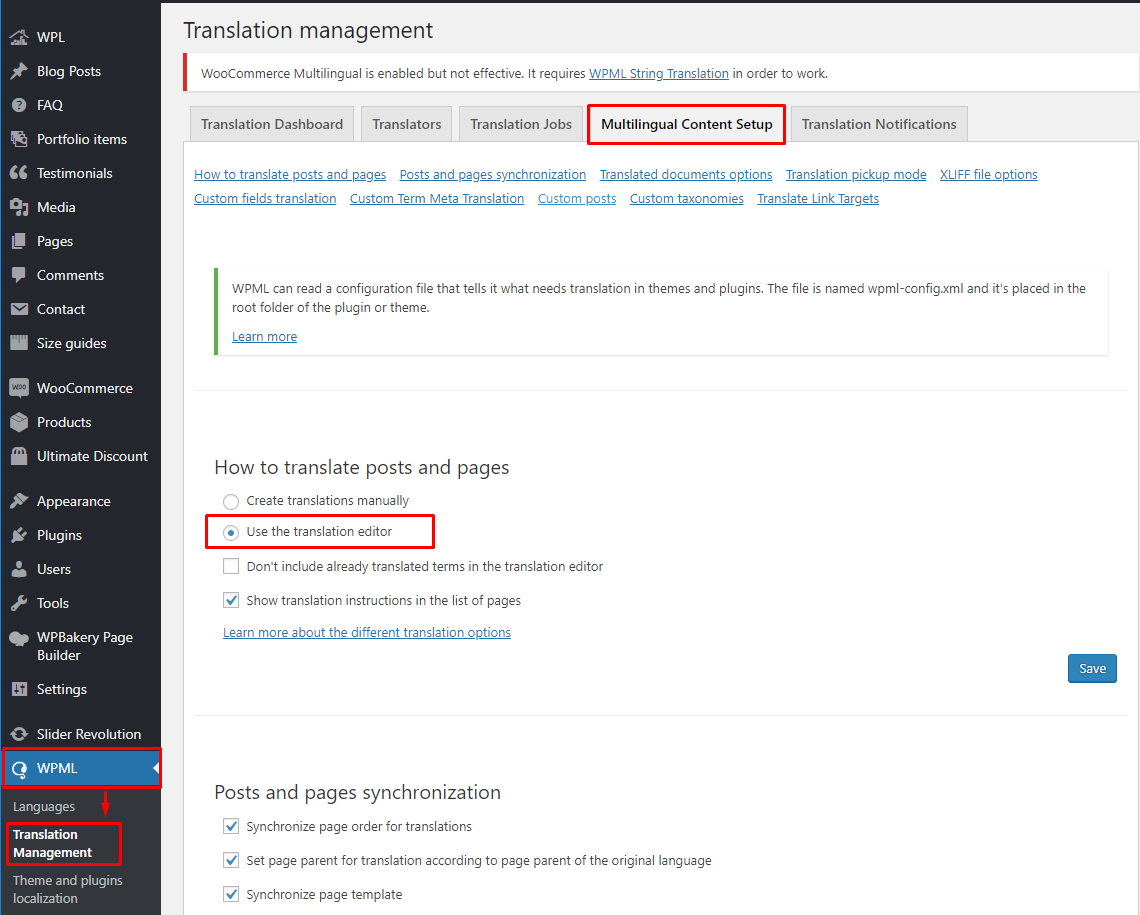
Task: Open Learn more about translation options link
Action: pyautogui.click(x=366, y=632)
